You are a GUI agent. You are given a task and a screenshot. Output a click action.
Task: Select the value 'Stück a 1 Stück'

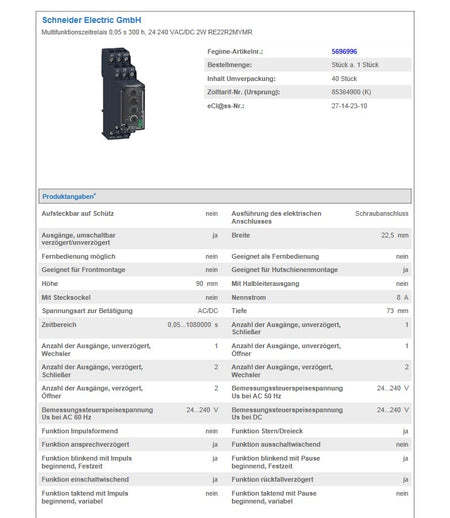click(355, 65)
